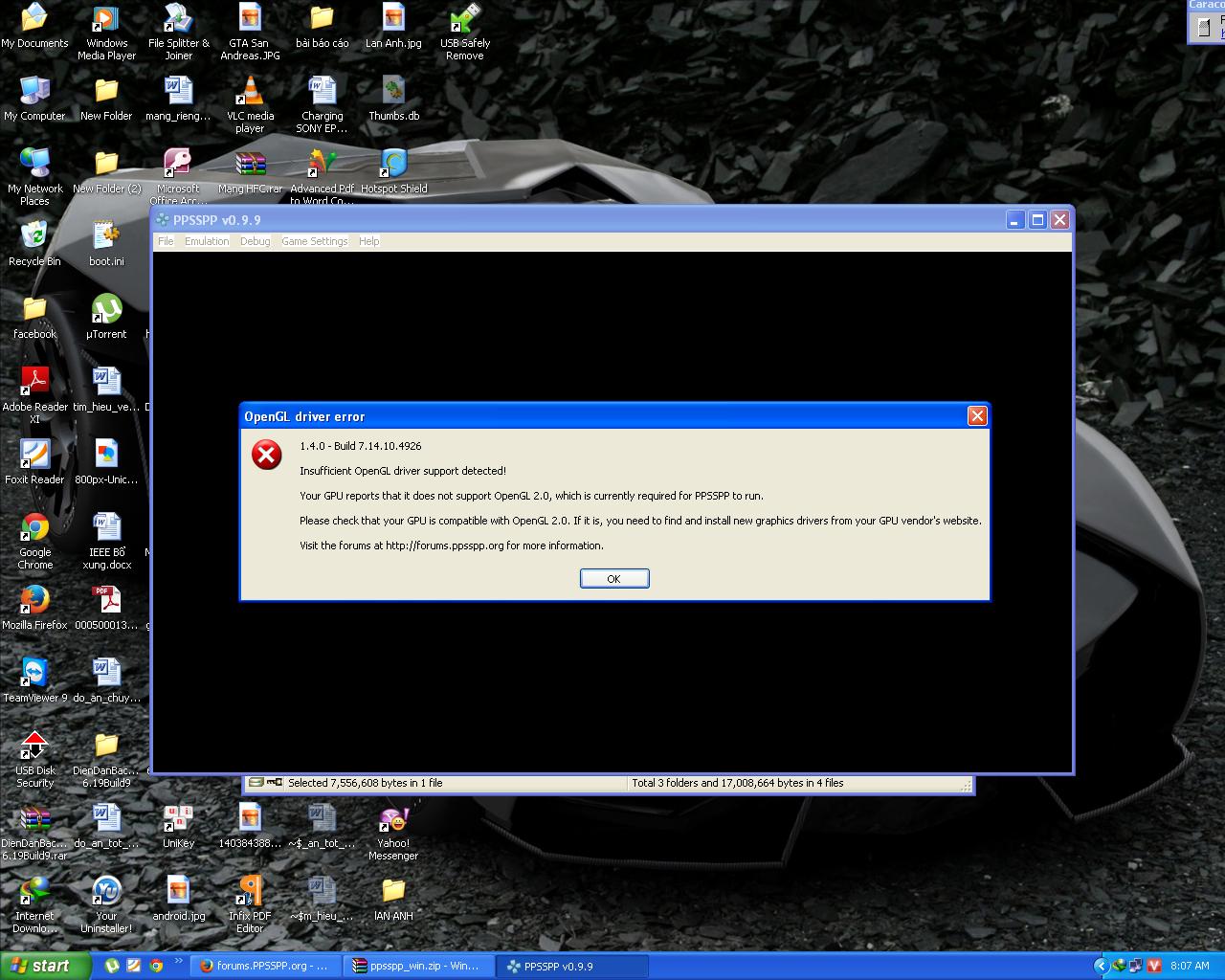Open the Game Settings menu

(314, 241)
